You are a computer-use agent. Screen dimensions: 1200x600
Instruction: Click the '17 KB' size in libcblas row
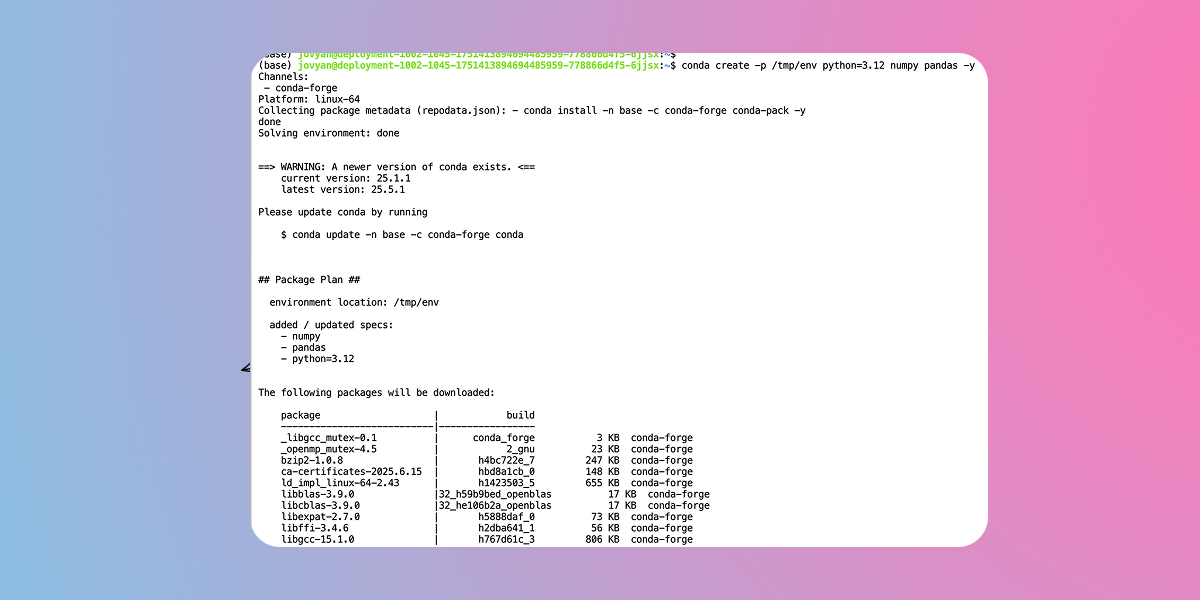pos(623,505)
